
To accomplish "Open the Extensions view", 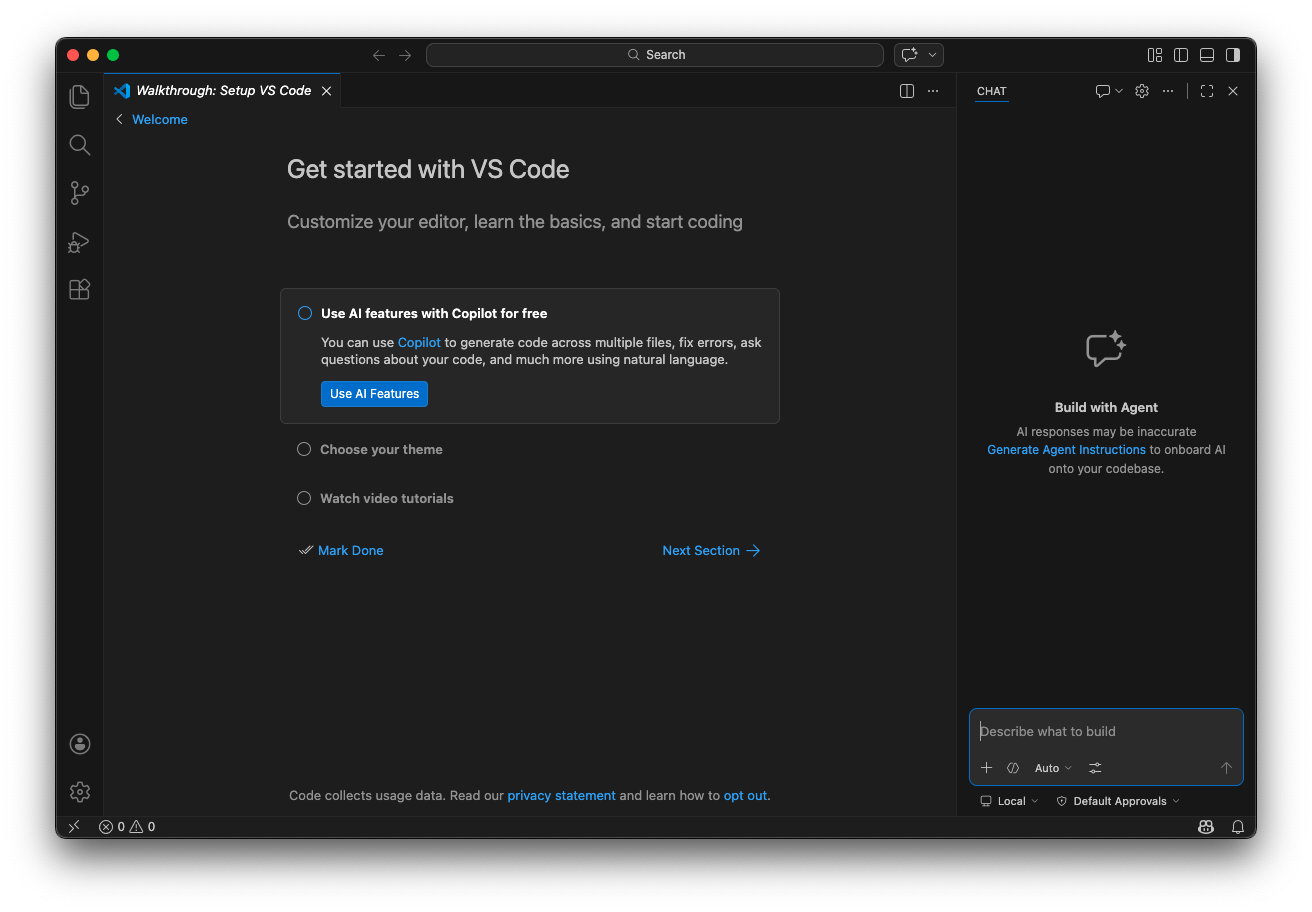I will point(80,290).
